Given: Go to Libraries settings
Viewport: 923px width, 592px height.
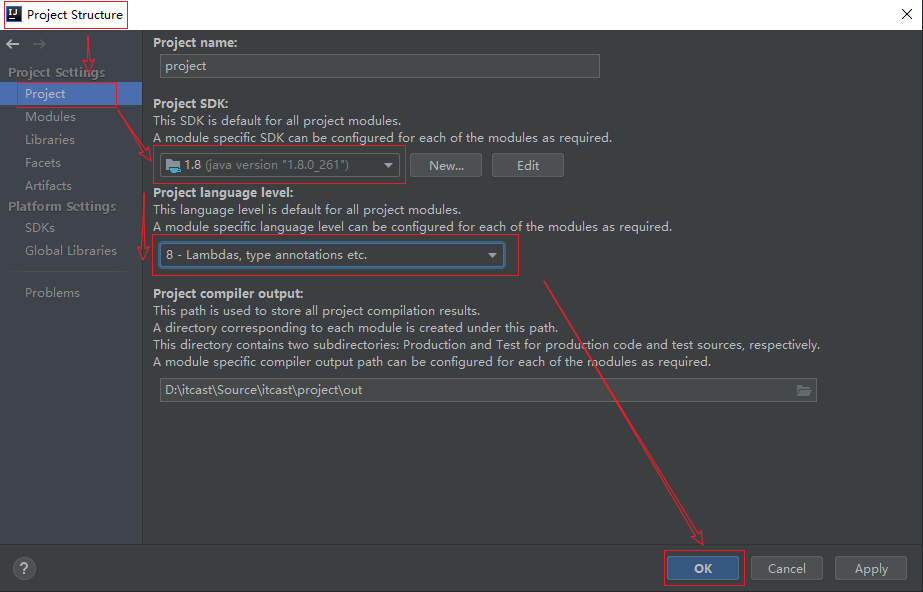Looking at the screenshot, I should (x=50, y=140).
